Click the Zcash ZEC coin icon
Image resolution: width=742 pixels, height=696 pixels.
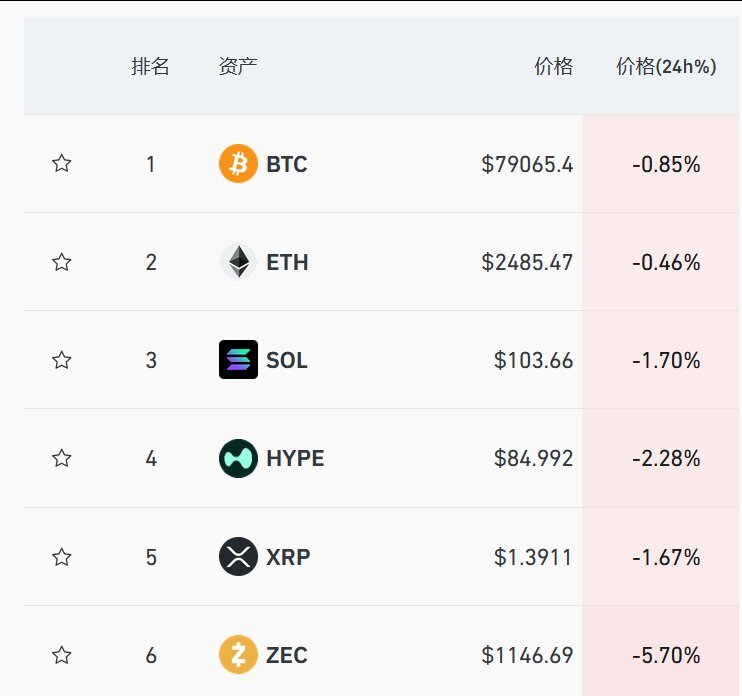[238, 655]
